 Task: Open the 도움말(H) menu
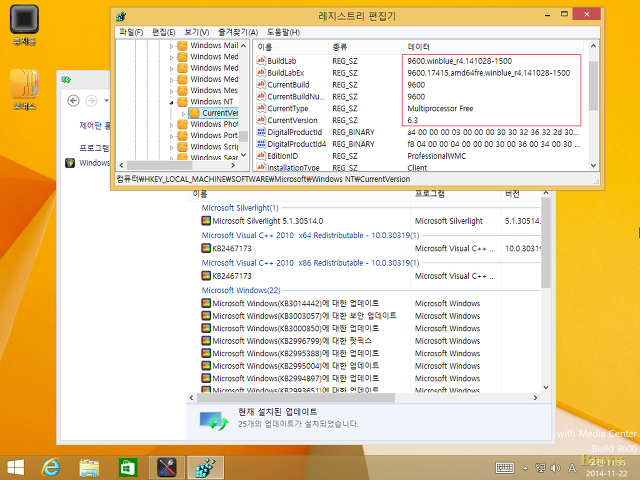[x=283, y=32]
